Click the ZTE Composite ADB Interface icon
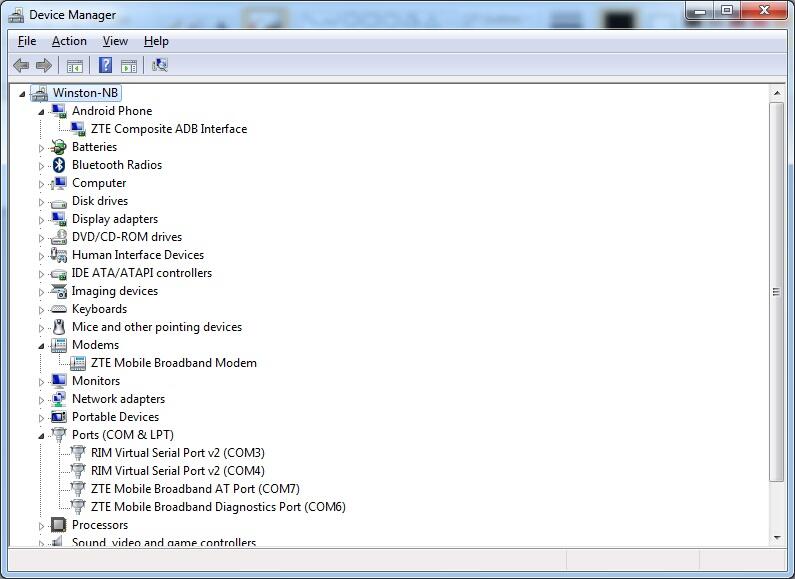The image size is (795, 579). click(78, 129)
